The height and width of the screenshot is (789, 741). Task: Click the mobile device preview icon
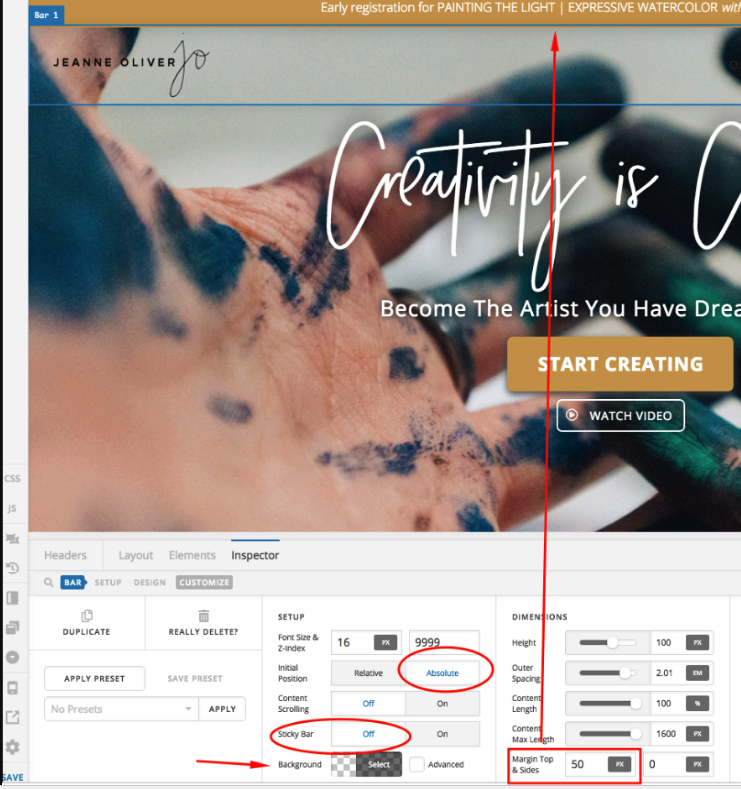13,688
